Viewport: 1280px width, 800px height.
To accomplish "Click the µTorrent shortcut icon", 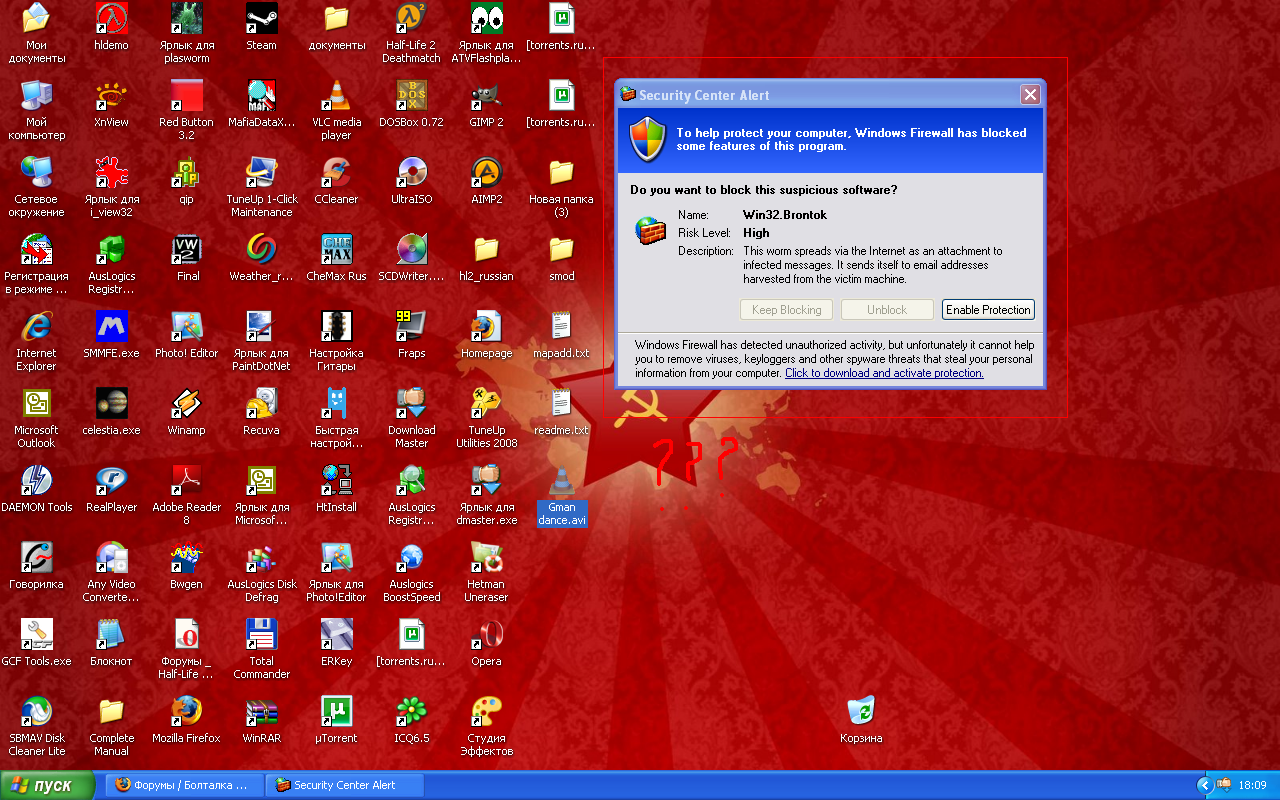I will click(x=337, y=711).
